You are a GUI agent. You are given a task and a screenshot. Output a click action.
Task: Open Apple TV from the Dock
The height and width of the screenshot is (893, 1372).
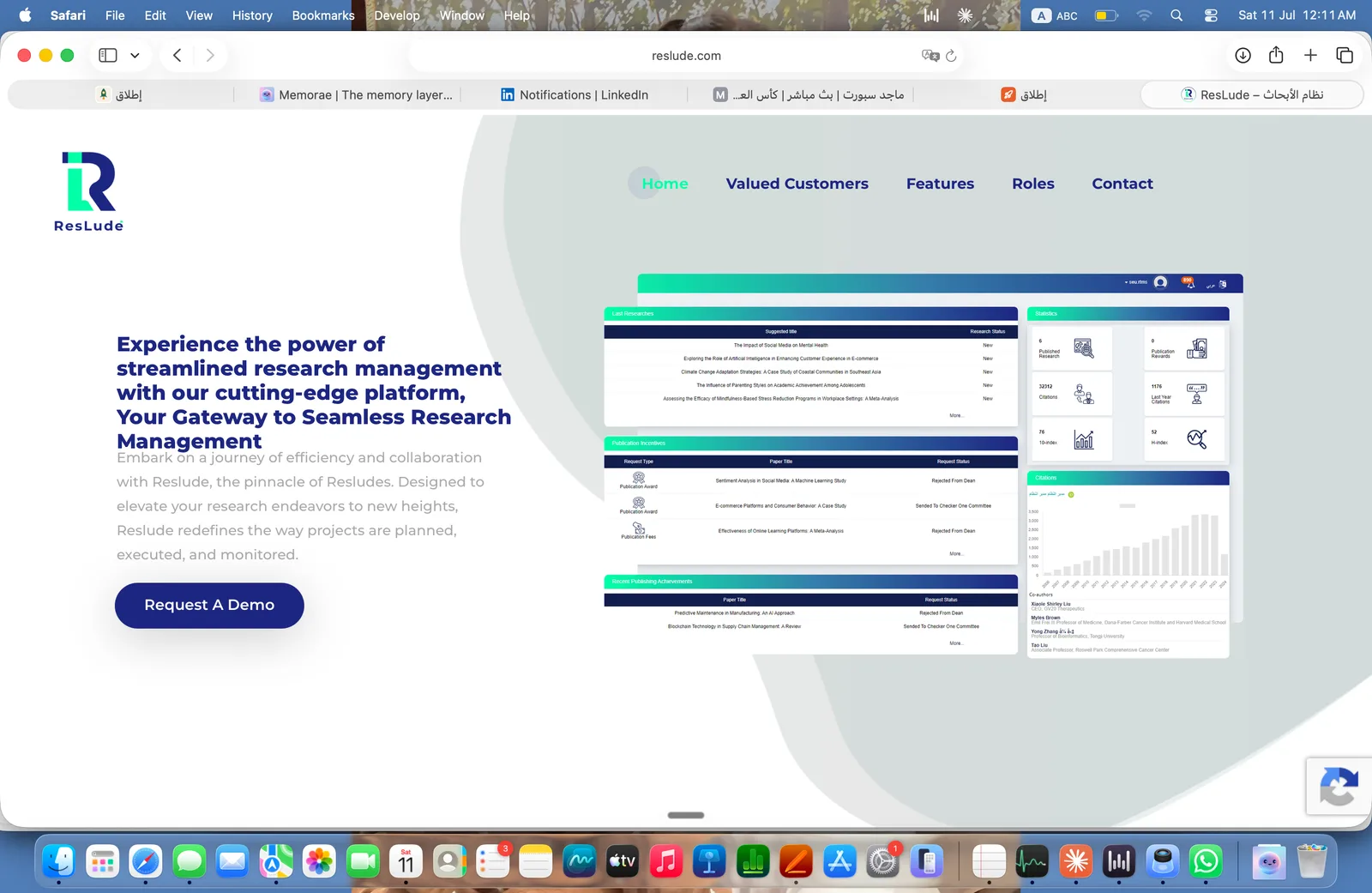pos(623,860)
